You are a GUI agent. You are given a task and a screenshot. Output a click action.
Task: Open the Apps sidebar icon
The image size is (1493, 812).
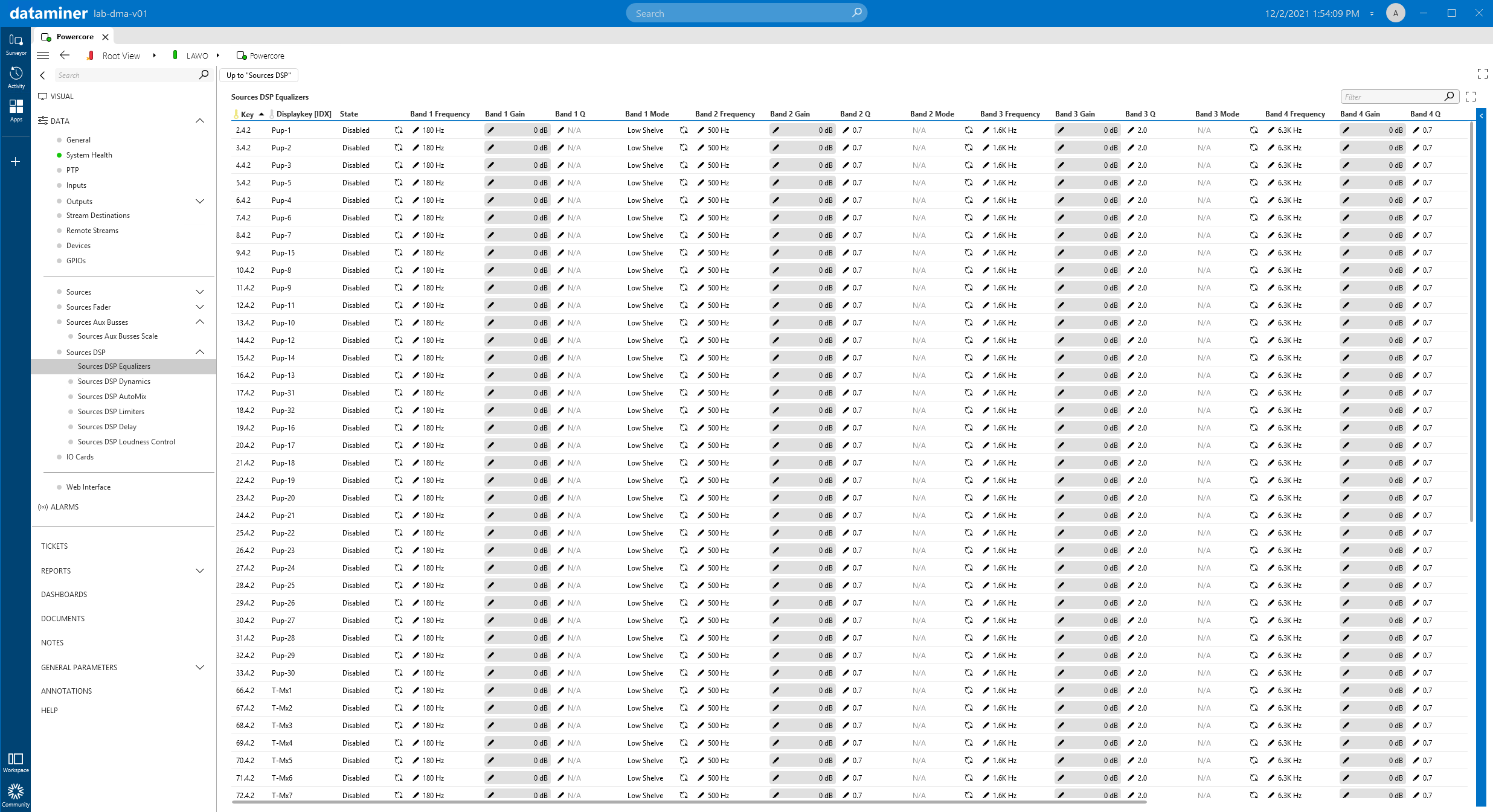pos(16,110)
